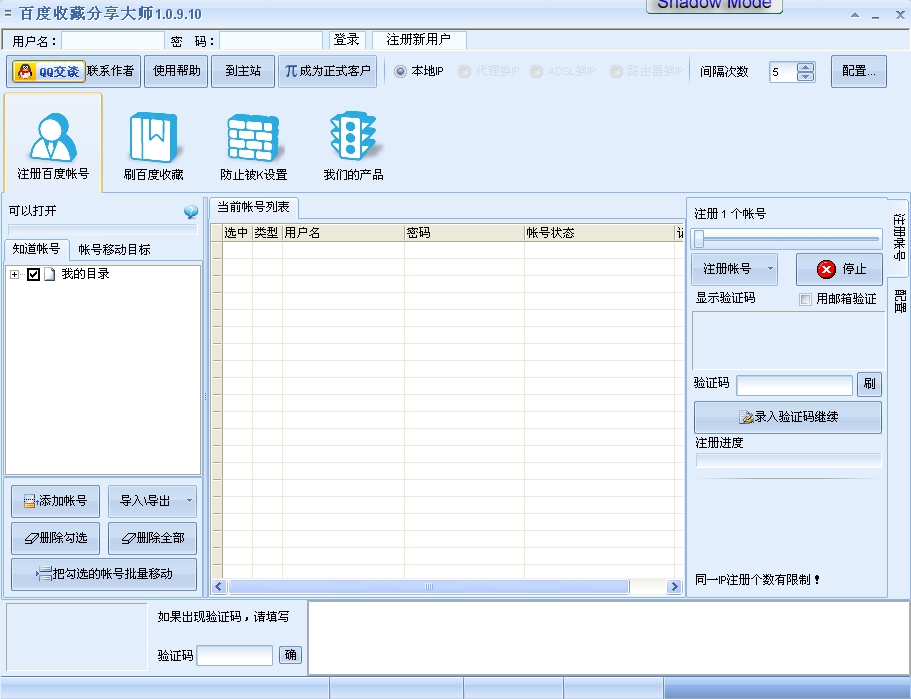
Task: Click the 类型 column header
Action: [267, 233]
